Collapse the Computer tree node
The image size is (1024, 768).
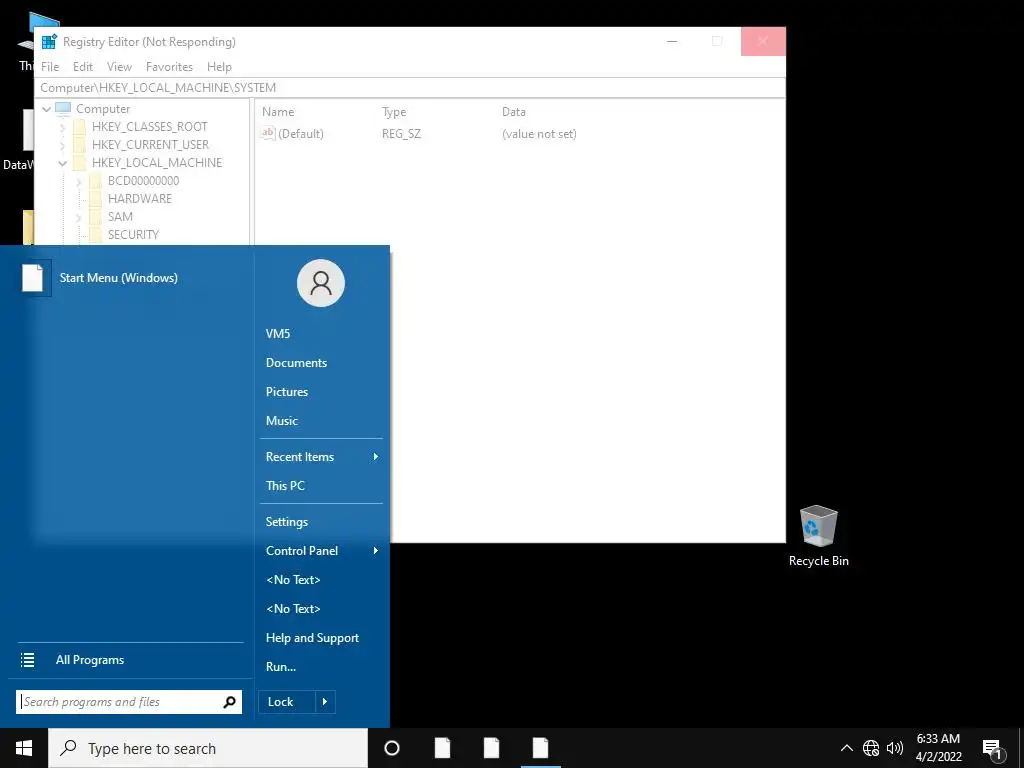click(x=46, y=109)
